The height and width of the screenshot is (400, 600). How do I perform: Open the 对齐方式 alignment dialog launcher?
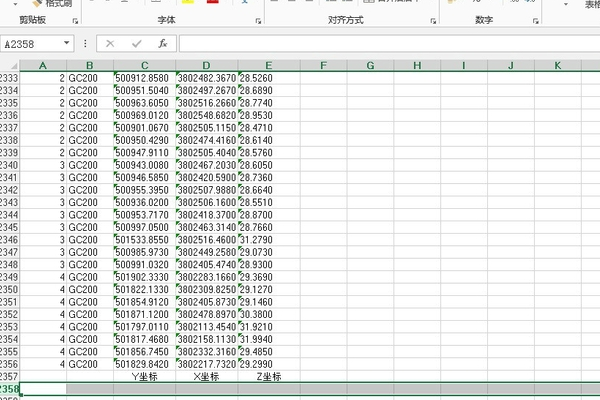click(x=433, y=21)
